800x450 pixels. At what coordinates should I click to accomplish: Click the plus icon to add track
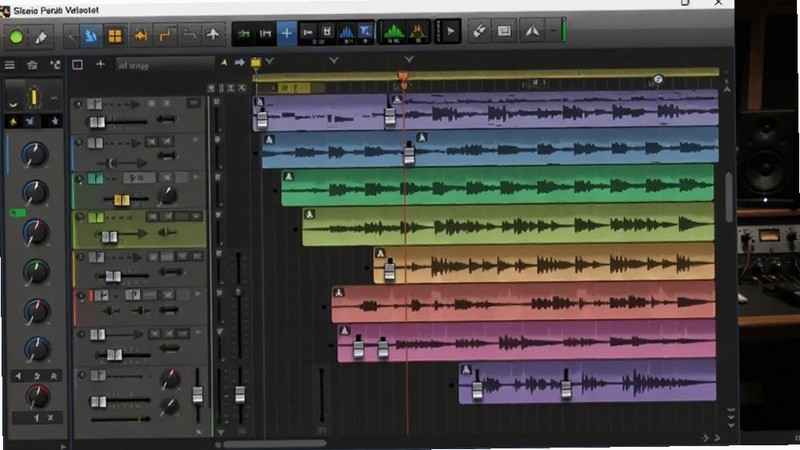click(x=101, y=64)
